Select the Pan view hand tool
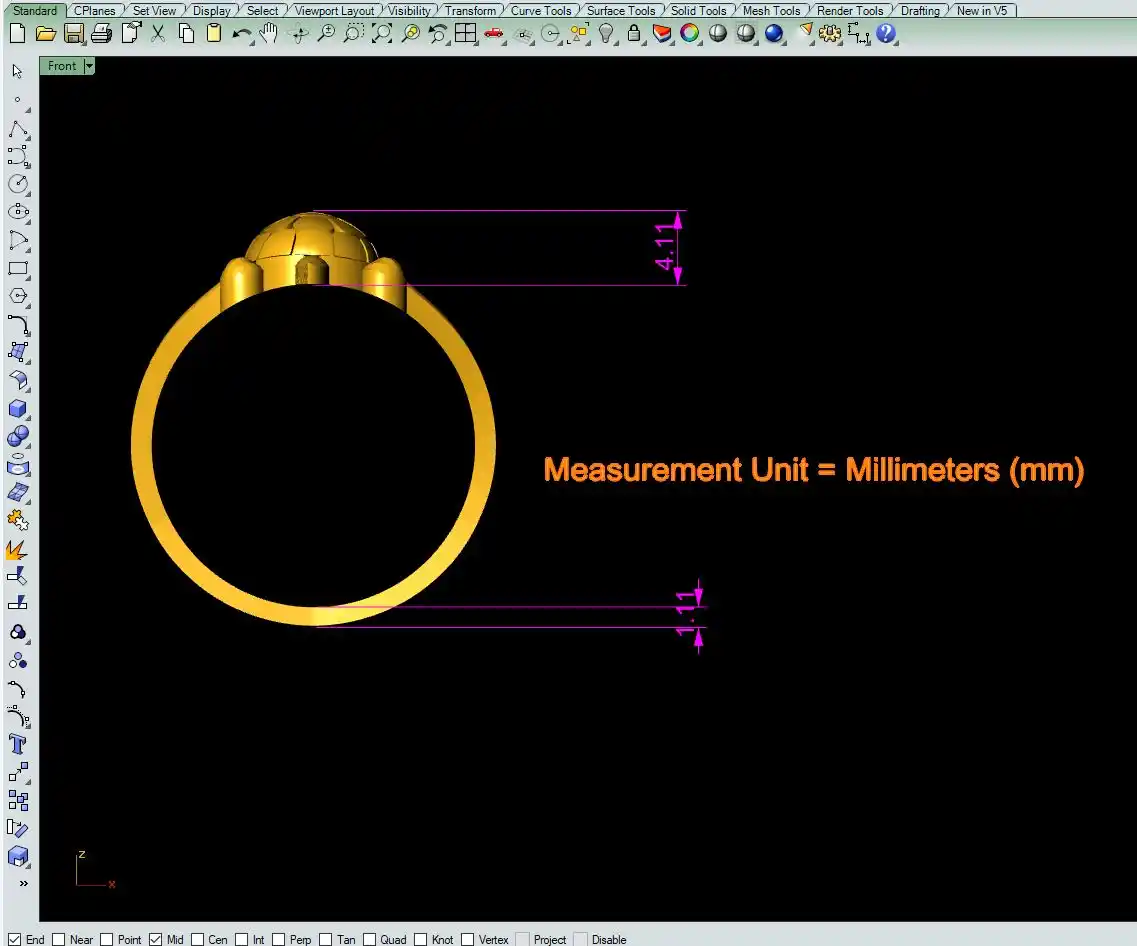 tap(268, 33)
